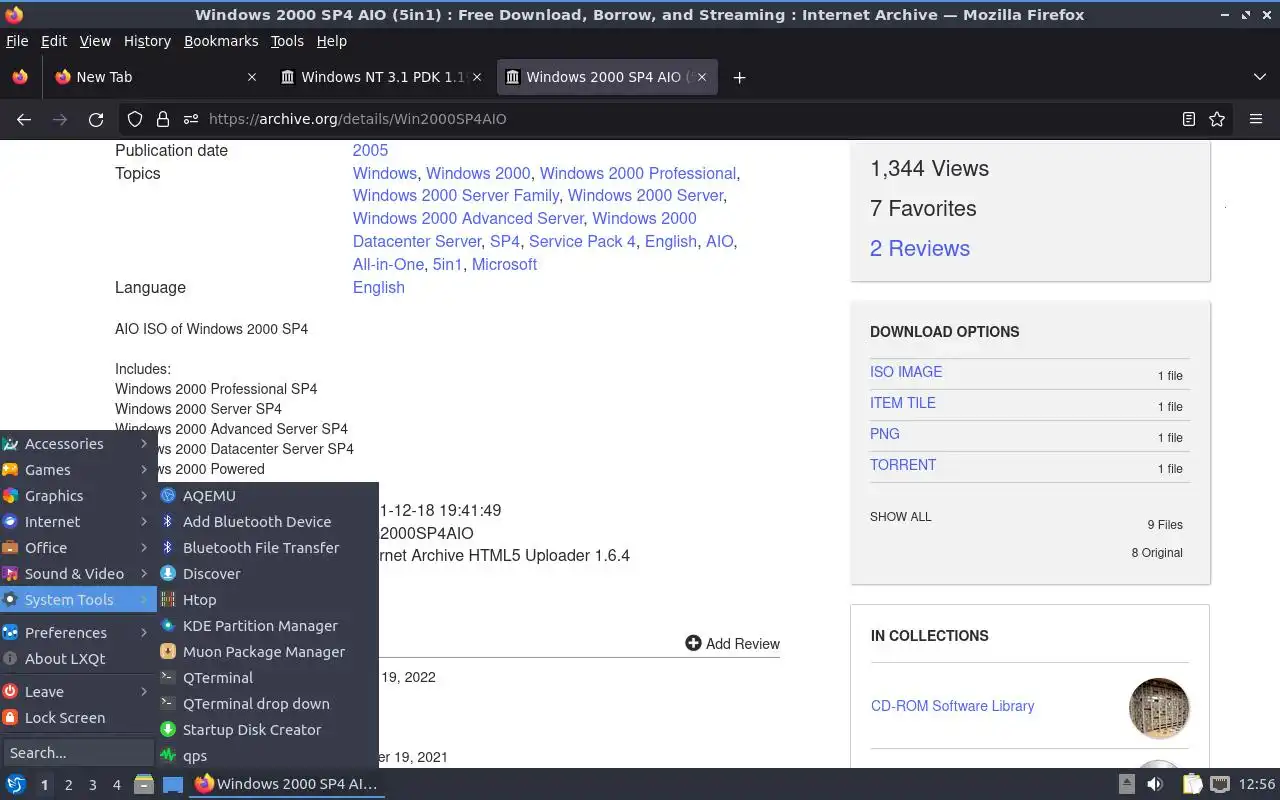
Task: Expand Office menu category
Action: coord(77,547)
